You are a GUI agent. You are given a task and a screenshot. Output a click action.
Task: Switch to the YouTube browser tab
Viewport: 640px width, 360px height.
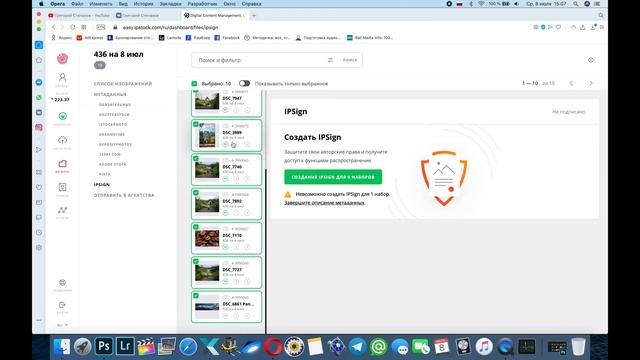coord(79,16)
